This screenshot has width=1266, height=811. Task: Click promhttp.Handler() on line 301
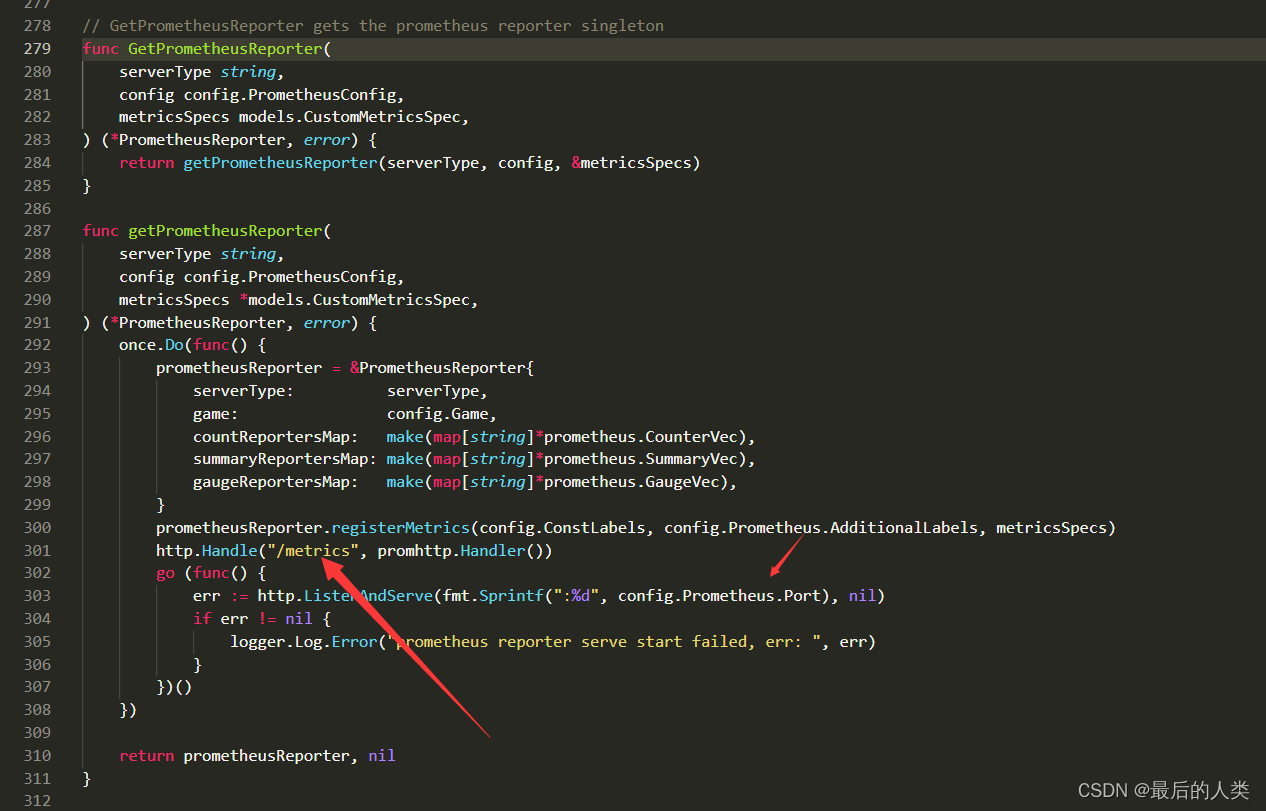(x=465, y=550)
